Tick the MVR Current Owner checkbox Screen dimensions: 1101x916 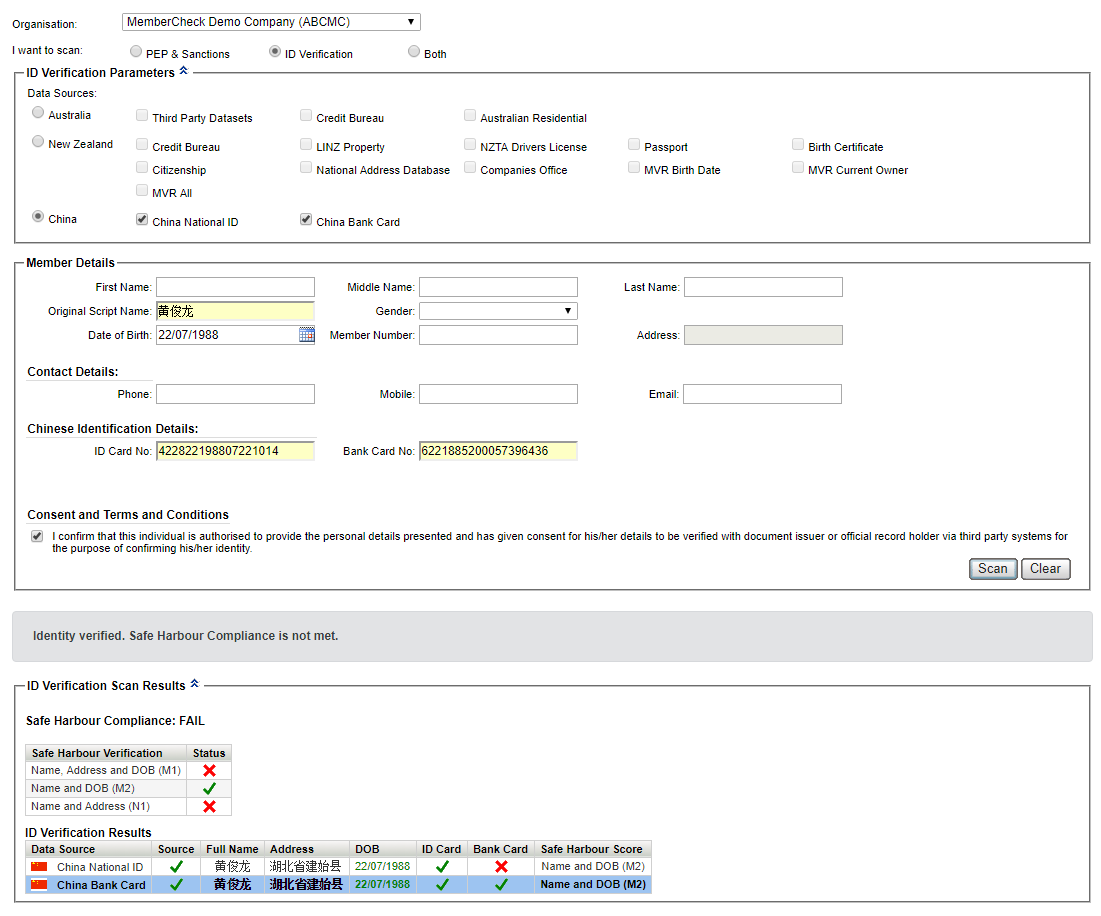click(798, 167)
